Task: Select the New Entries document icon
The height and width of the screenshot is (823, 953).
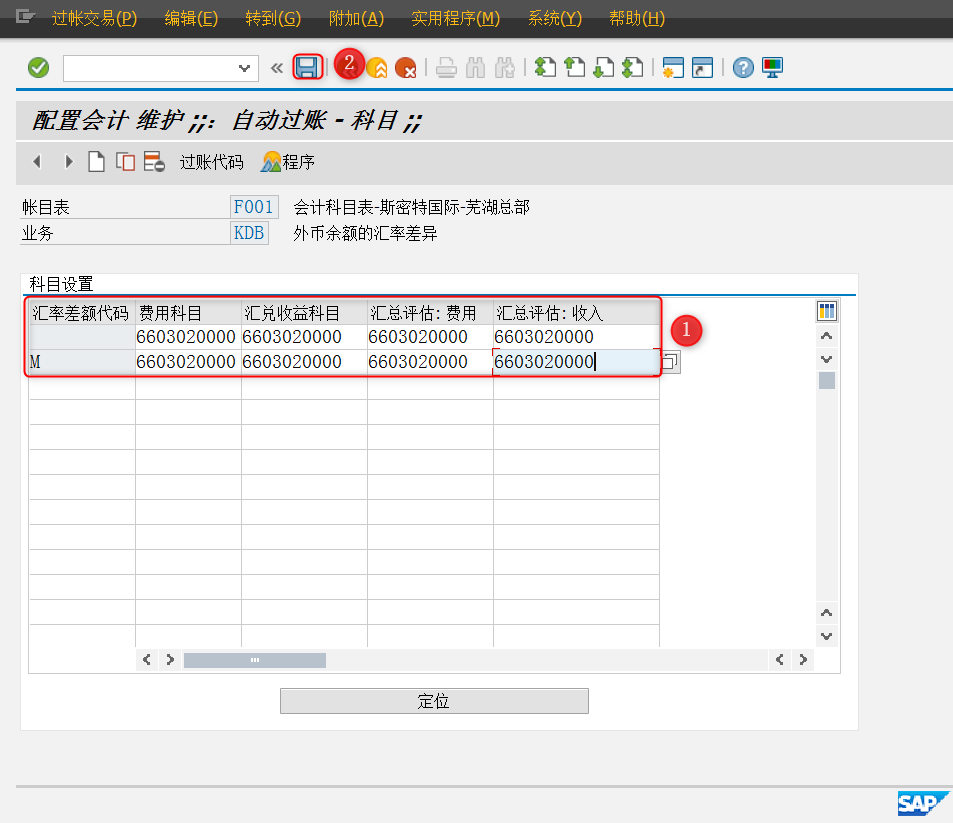Action: coord(96,161)
